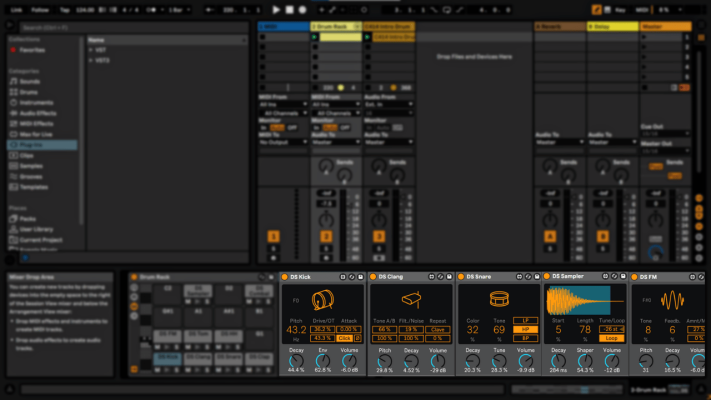
Task: Expand the VST3 folder in browser
Action: (x=91, y=60)
